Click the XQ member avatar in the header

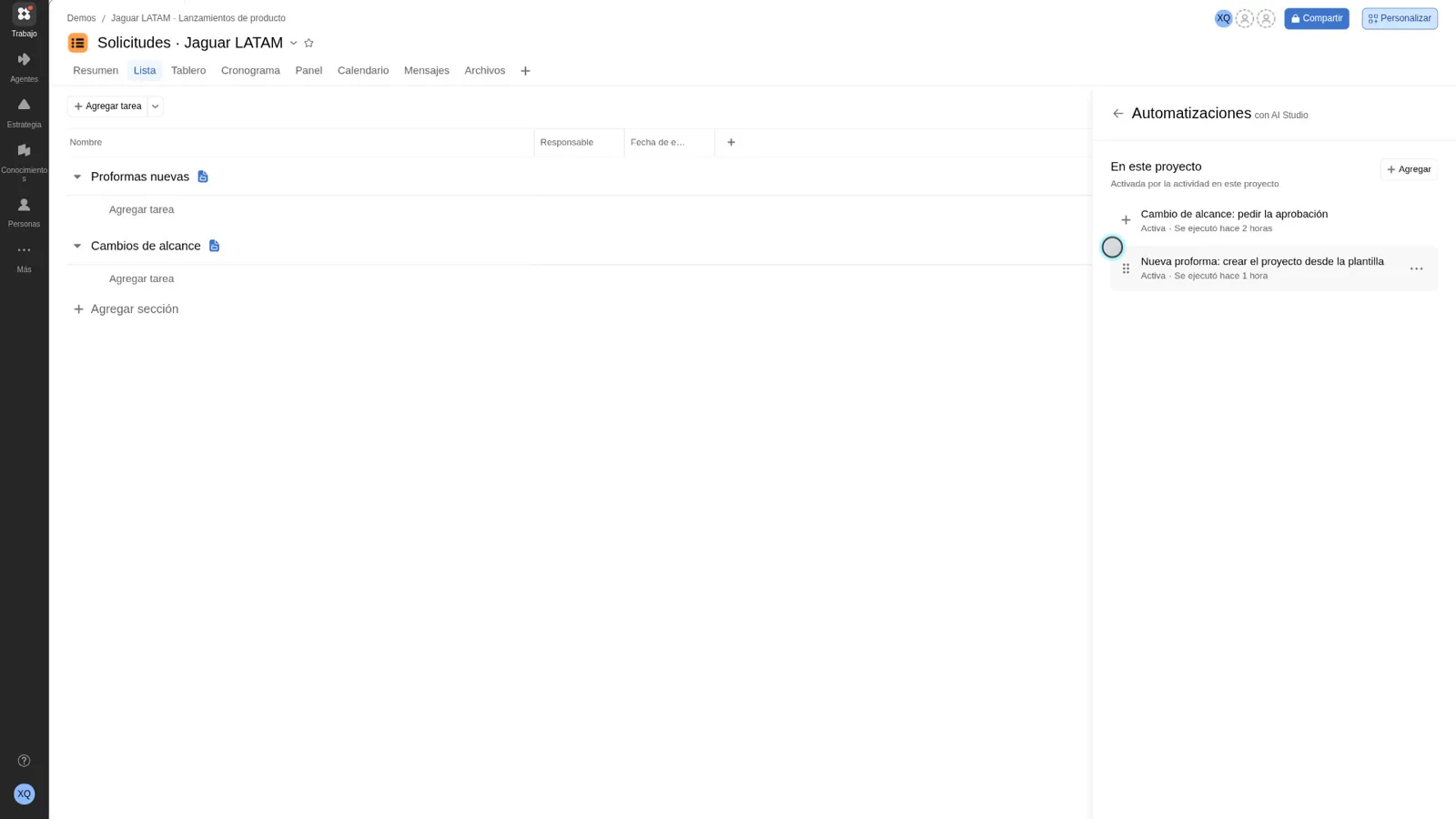1223,18
